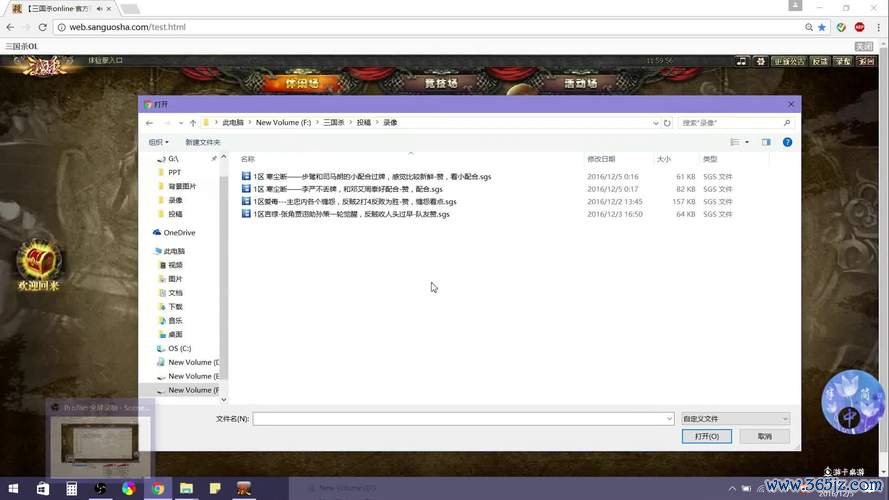Click the 录像 recording button in game
This screenshot has height=500, width=889.
pyautogui.click(x=843, y=61)
